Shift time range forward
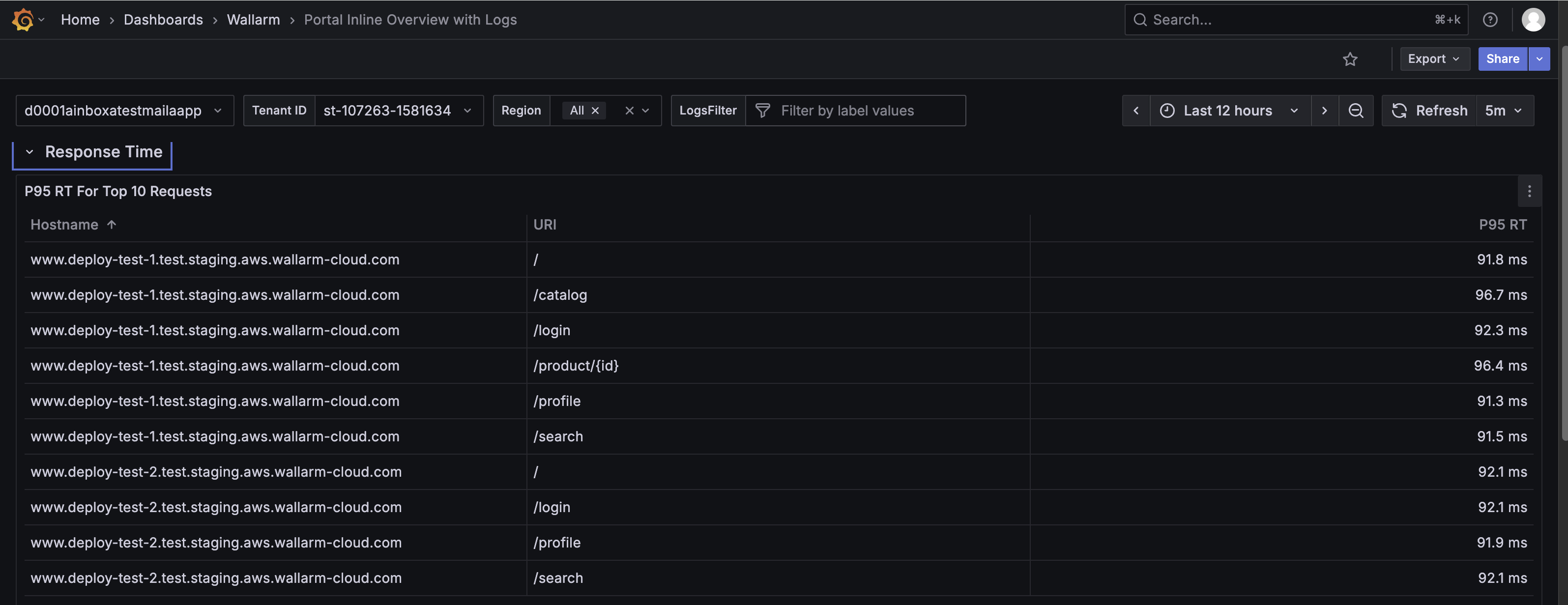This screenshot has height=605, width=1568. tap(1324, 111)
